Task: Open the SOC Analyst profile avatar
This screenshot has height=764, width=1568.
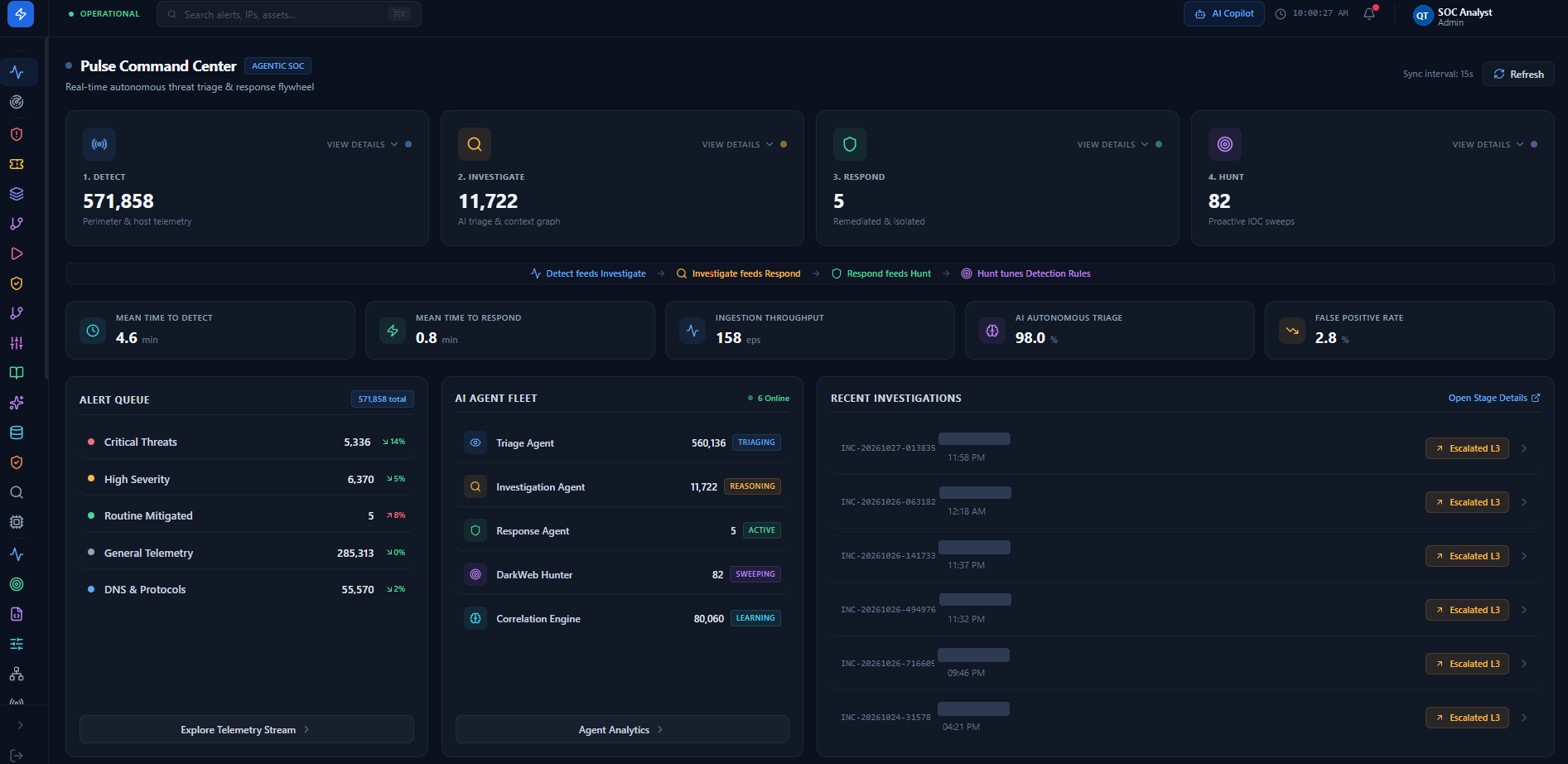Action: point(1422,16)
